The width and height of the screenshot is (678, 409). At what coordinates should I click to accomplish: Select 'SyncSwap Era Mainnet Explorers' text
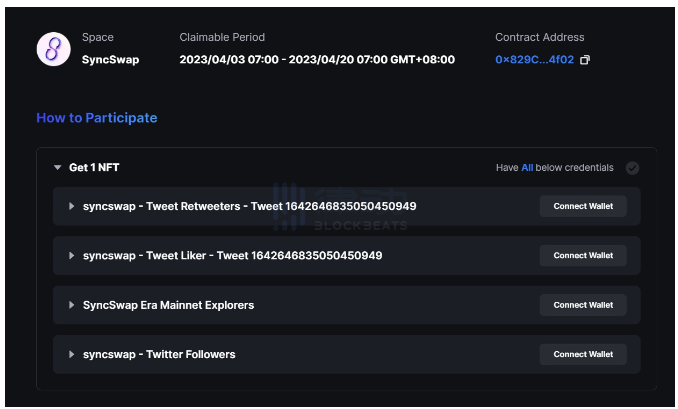pos(168,305)
